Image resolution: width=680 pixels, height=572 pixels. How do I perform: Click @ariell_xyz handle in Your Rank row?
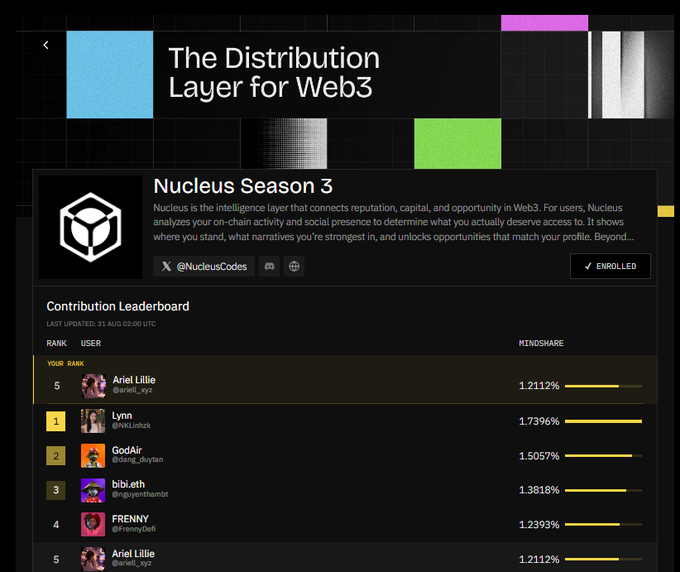pos(132,390)
